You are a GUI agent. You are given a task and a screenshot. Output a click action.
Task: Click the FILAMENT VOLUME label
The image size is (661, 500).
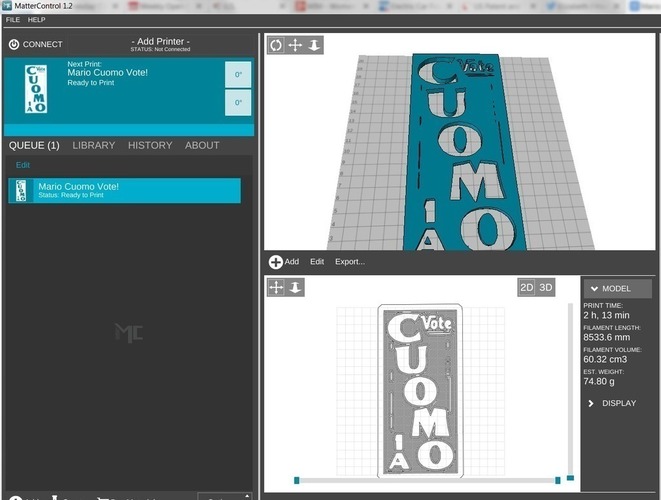point(613,349)
